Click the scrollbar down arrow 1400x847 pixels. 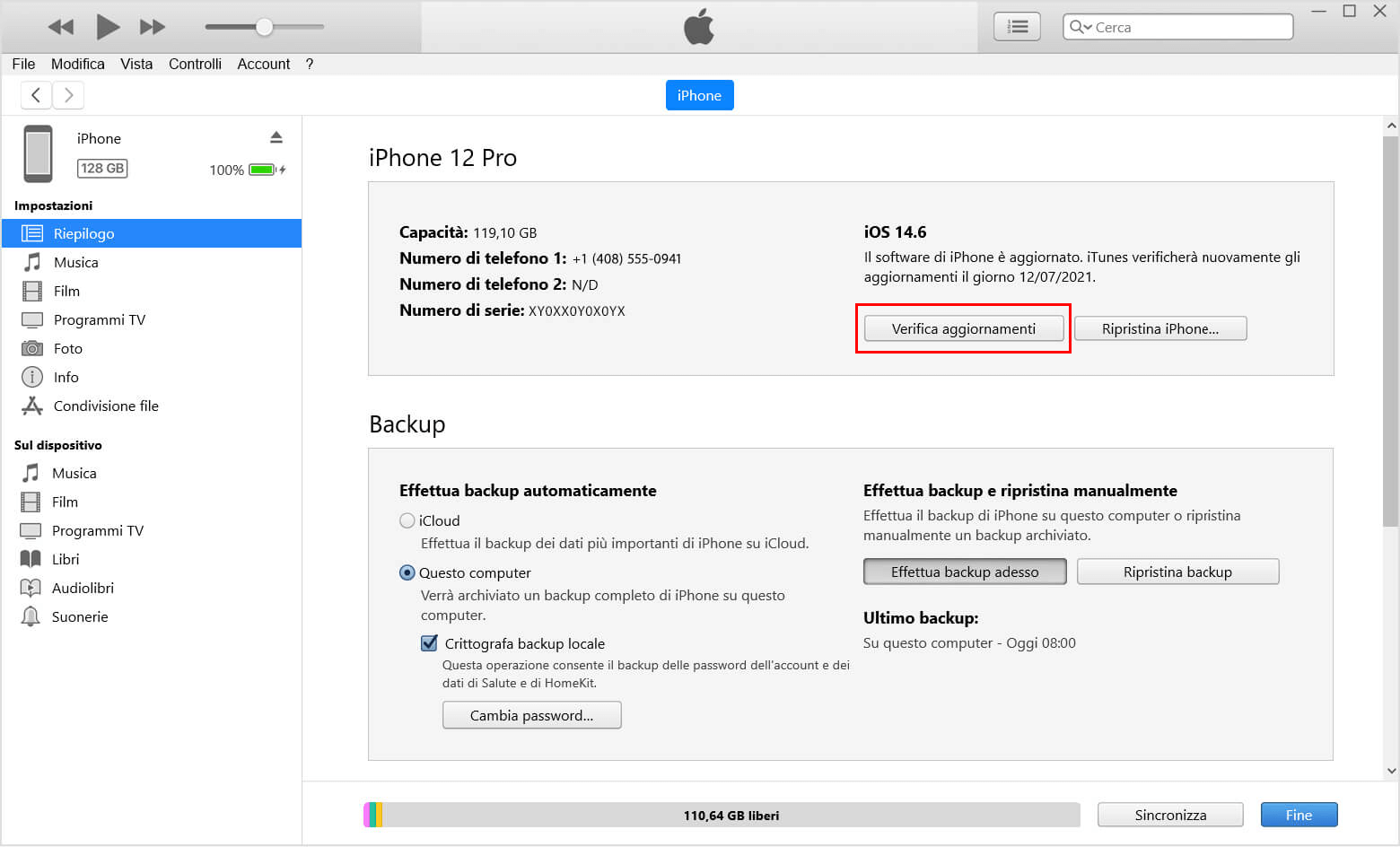click(x=1391, y=770)
